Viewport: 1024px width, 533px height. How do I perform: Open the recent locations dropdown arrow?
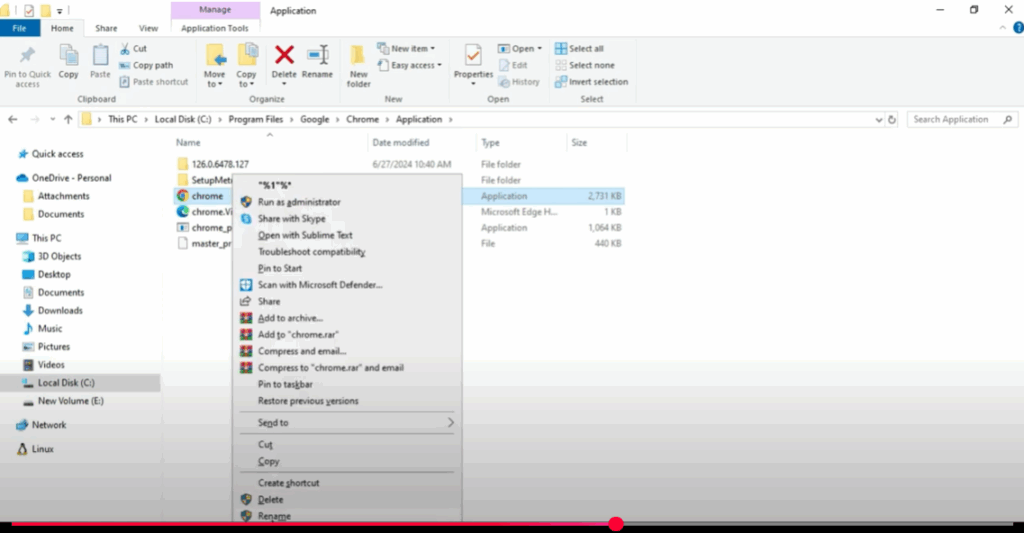pos(52,120)
